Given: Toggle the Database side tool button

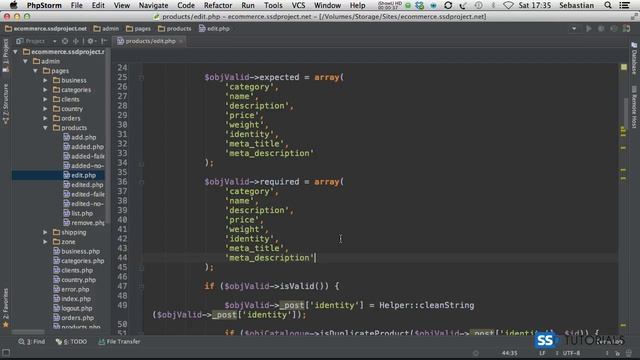Looking at the screenshot, I should click(634, 58).
